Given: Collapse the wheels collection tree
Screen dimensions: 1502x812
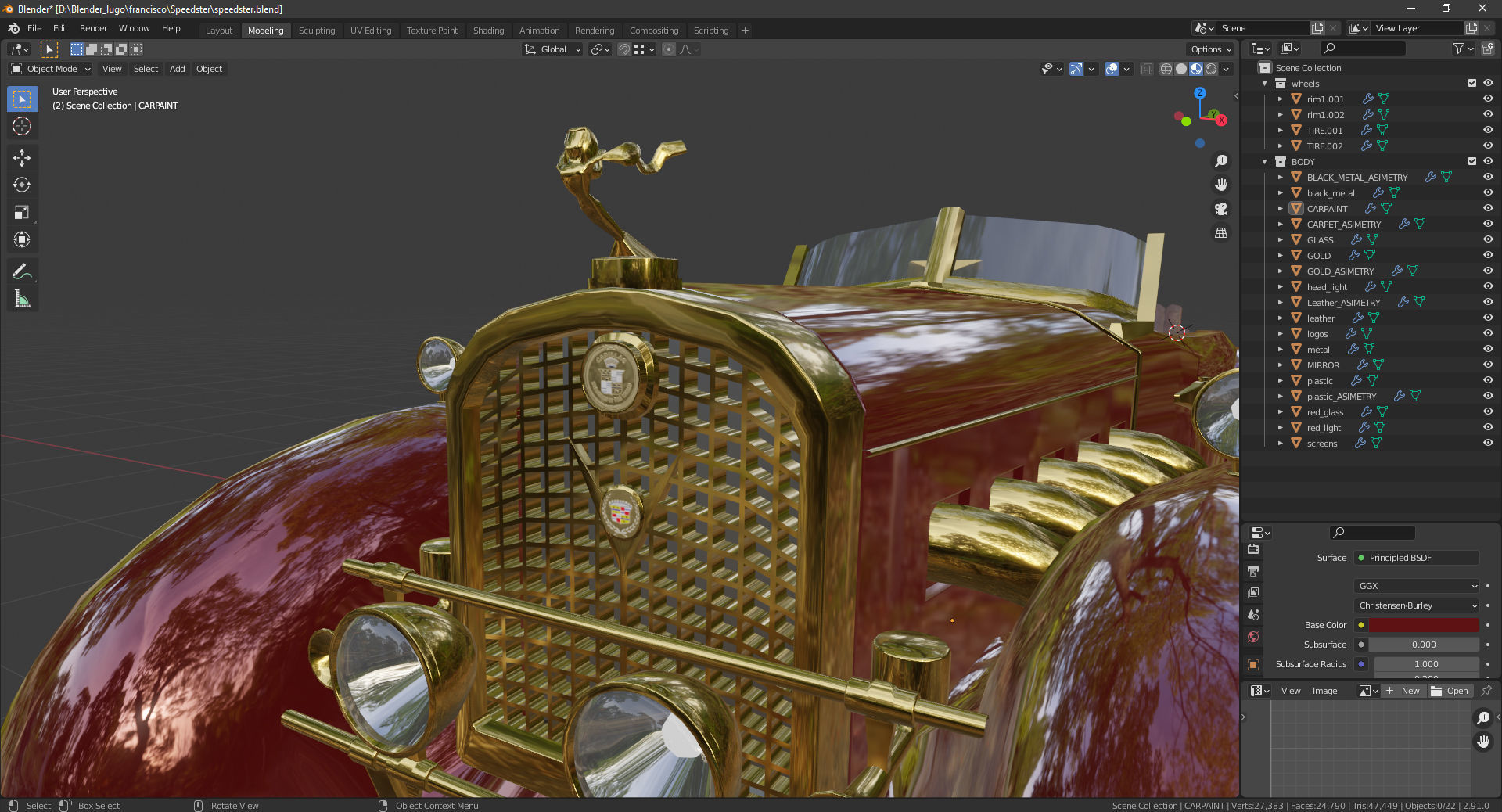Looking at the screenshot, I should [1264, 84].
